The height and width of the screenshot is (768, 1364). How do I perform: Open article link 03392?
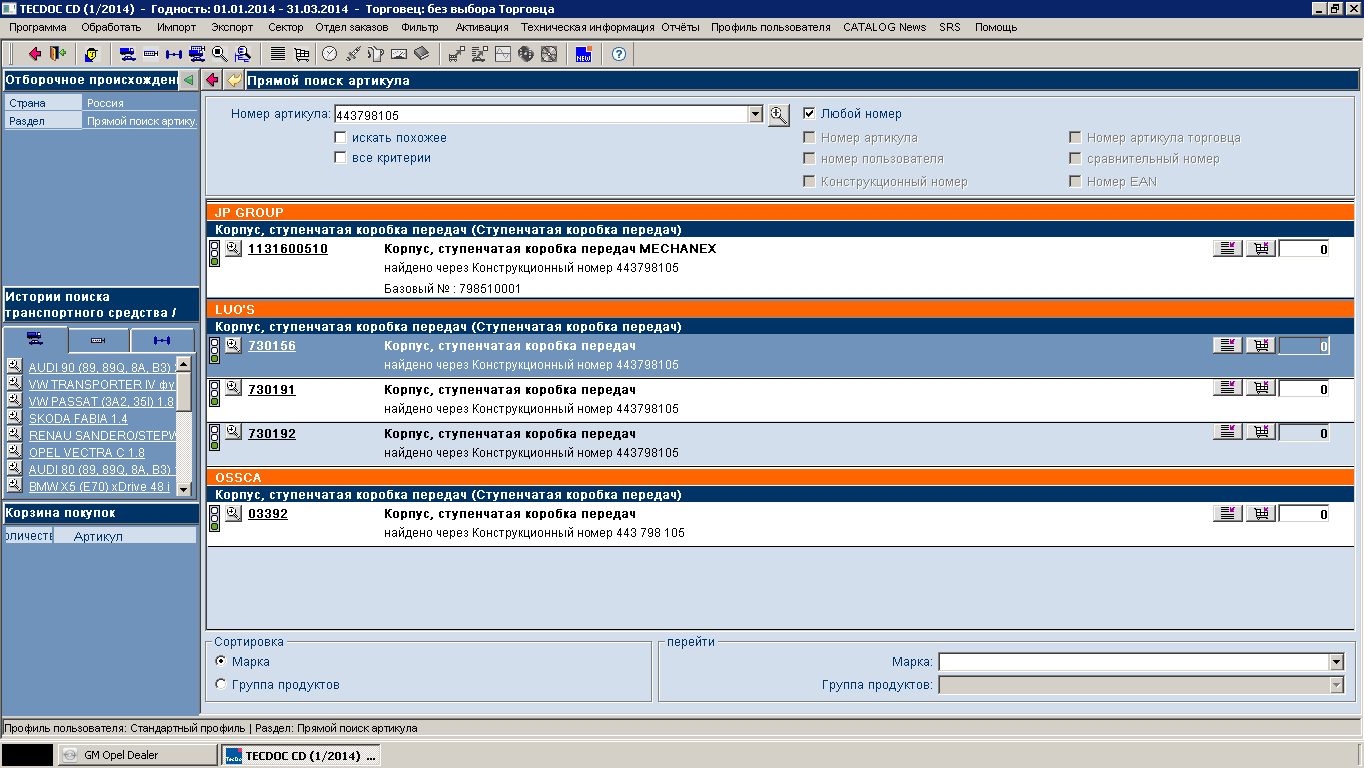click(268, 514)
